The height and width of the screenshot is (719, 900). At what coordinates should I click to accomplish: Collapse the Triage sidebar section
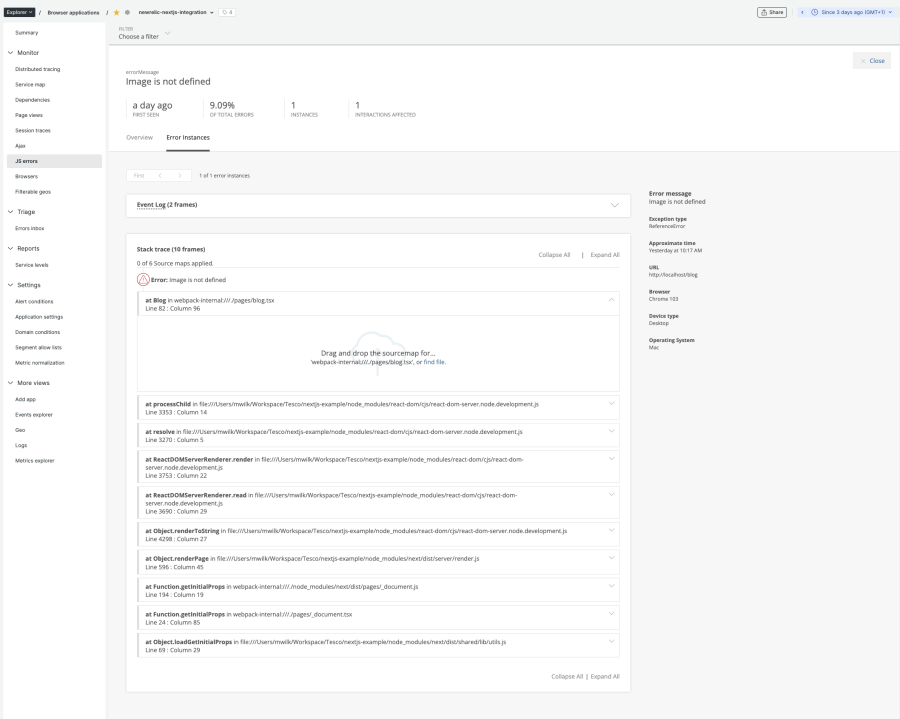(10, 212)
